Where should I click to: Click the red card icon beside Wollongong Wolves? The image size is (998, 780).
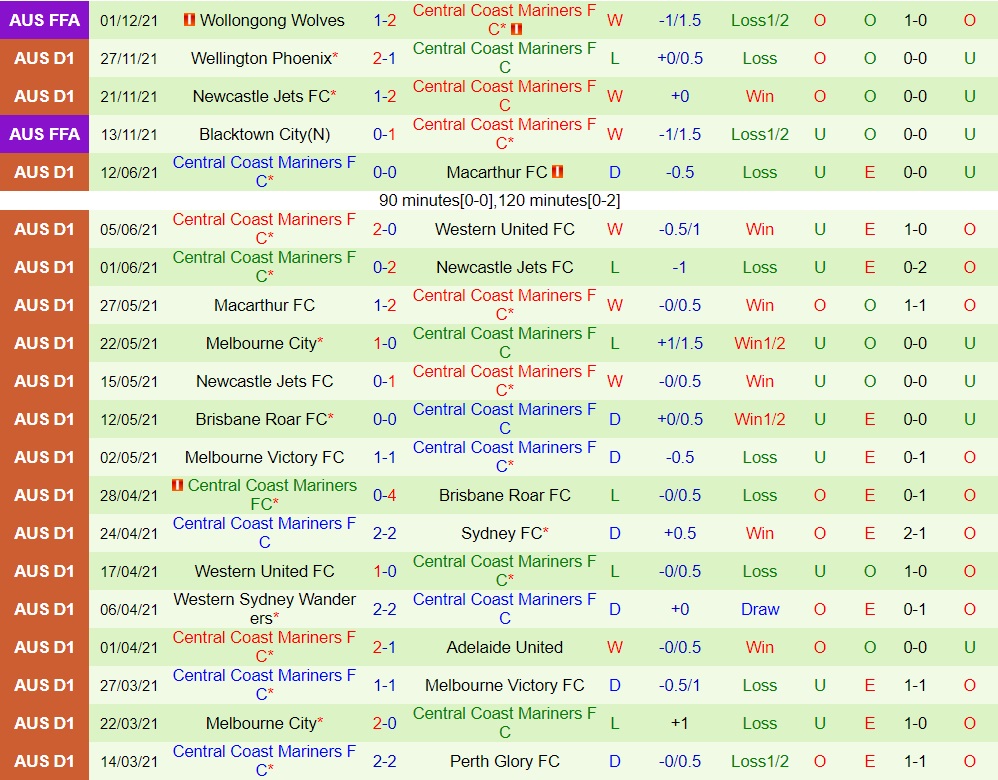pyautogui.click(x=190, y=20)
